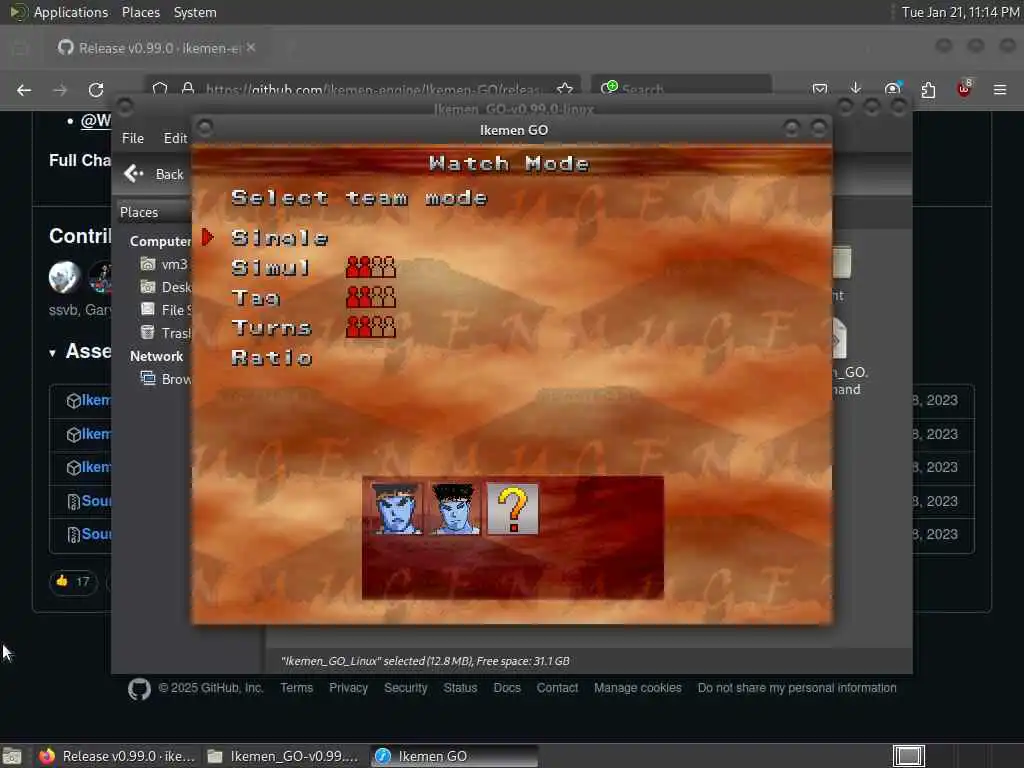The image size is (1024, 768).
Task: Click Do not share my personal information
Action: [x=797, y=688]
